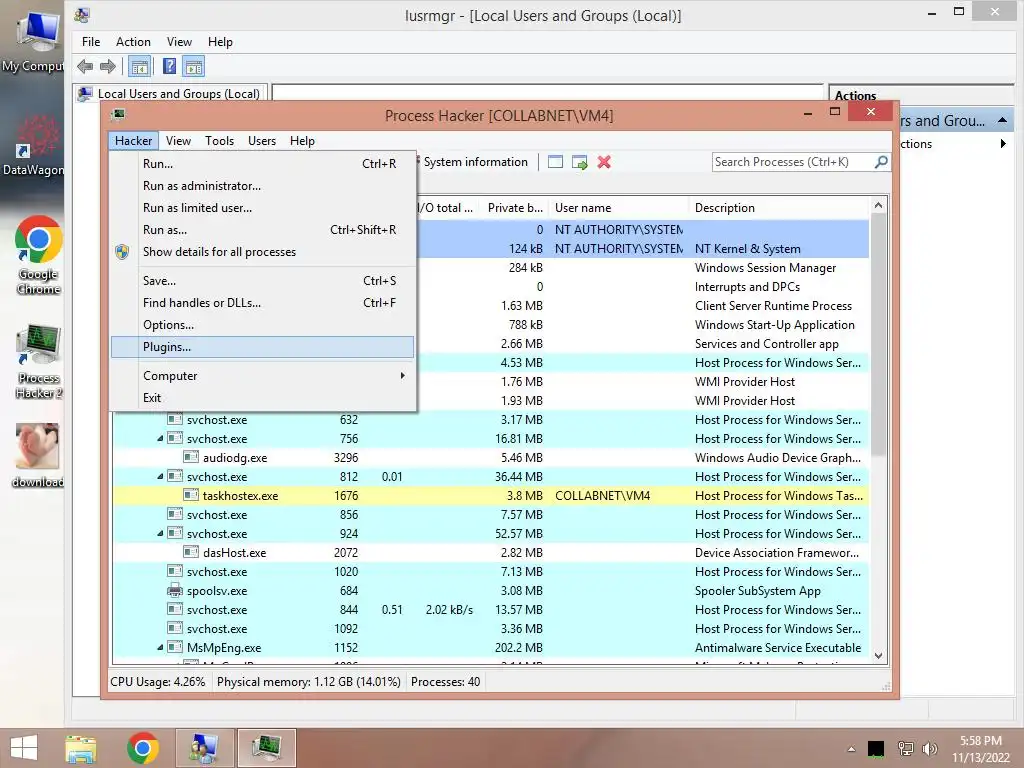1024x768 pixels.
Task: Choose Save... from the Hacker menu
Action: tap(263, 281)
